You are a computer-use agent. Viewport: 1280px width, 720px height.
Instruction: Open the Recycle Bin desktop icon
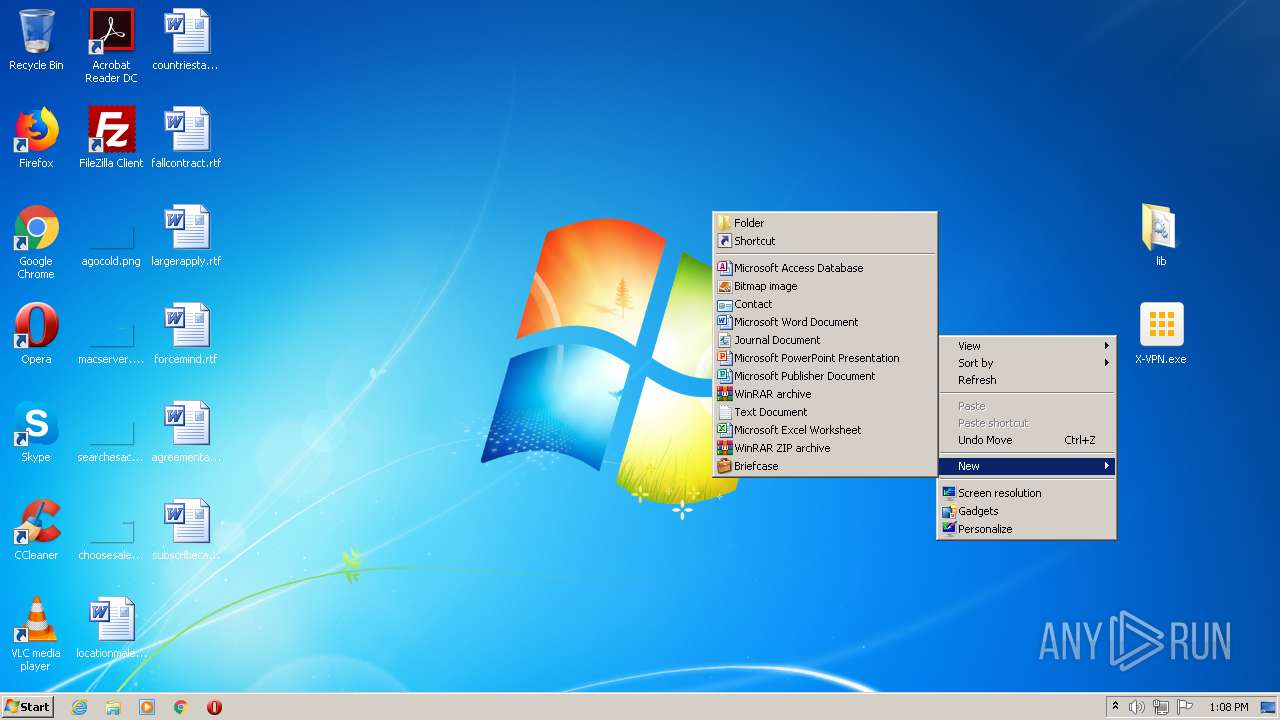pos(36,40)
